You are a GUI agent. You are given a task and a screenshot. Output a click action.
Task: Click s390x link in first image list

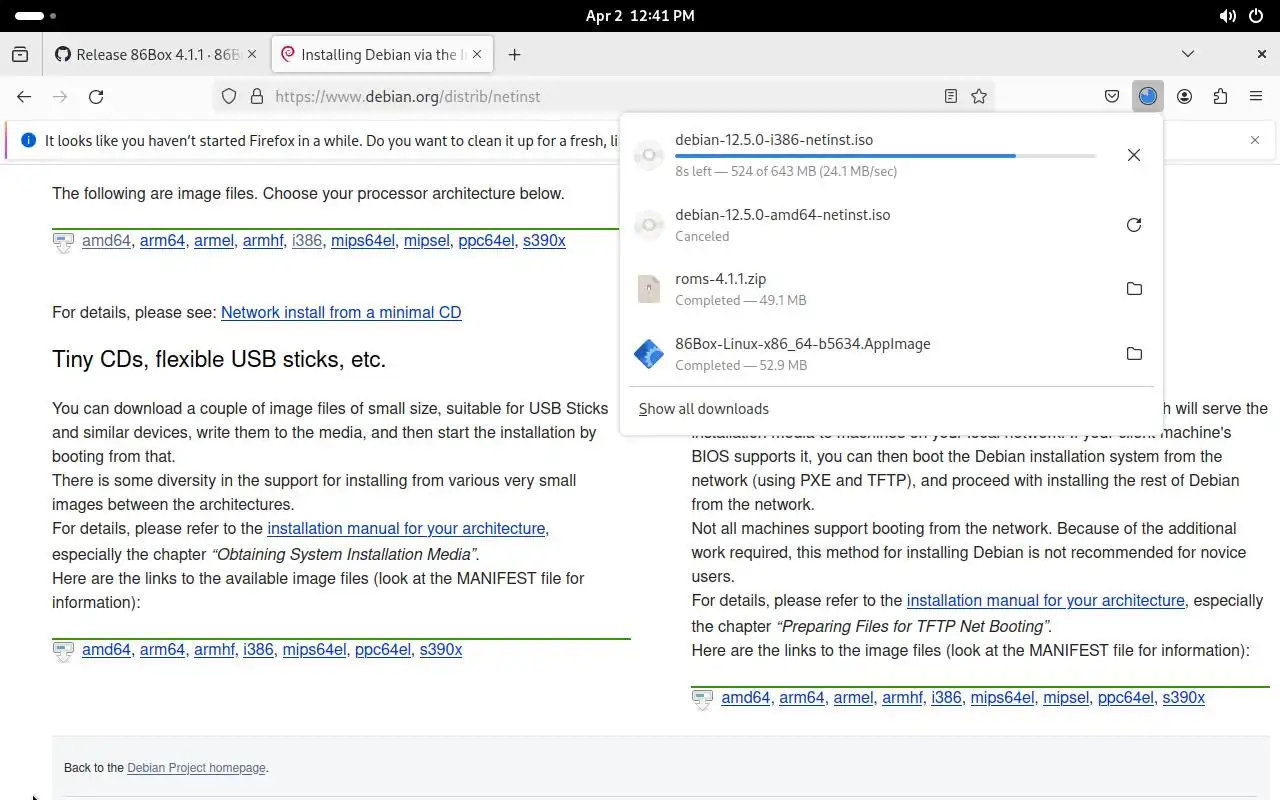[544, 241]
